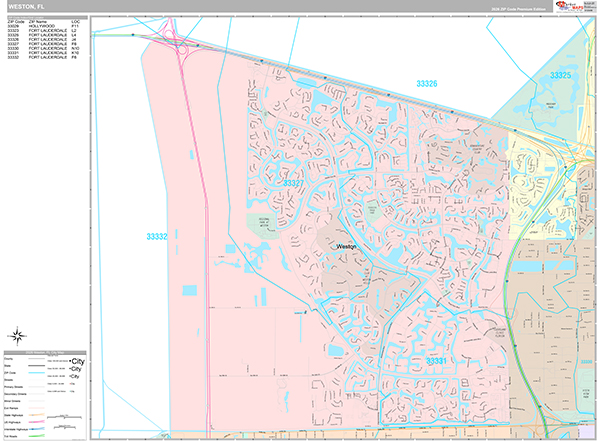This screenshot has height=441, width=600.
Task: Select the 33327 ZIP code map label
Action: (x=293, y=183)
